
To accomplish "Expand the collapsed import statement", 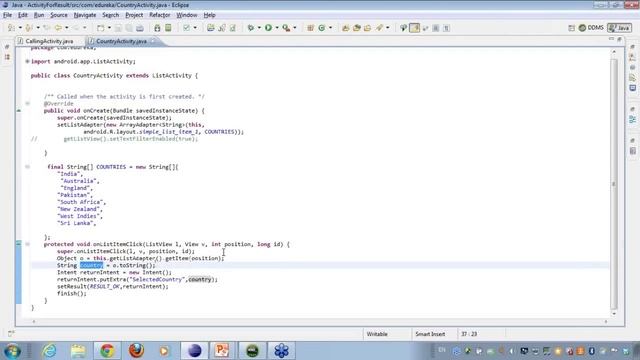I will (x=27, y=61).
